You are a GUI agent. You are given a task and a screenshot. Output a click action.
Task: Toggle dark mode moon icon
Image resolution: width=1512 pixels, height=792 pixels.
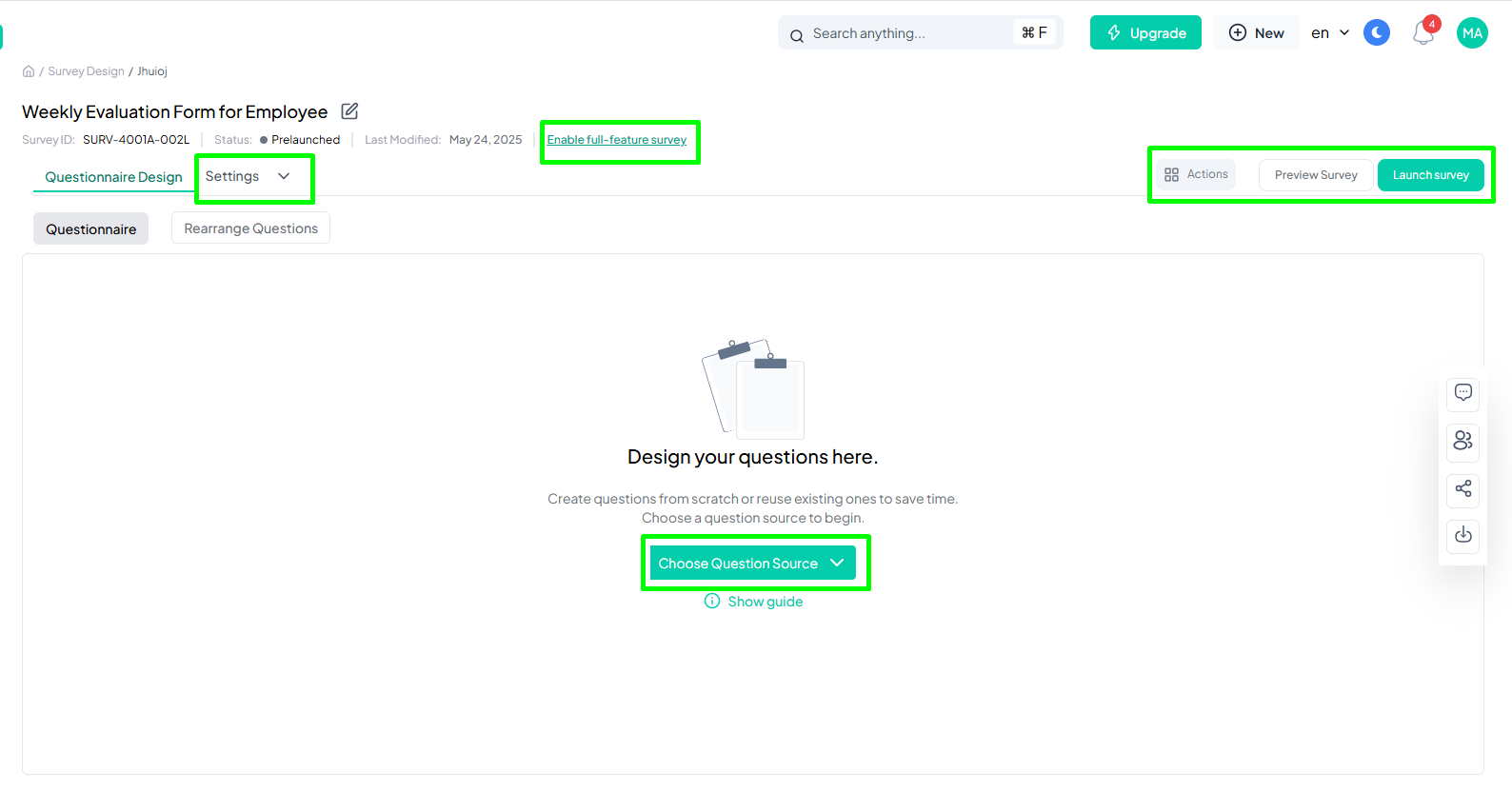pyautogui.click(x=1377, y=32)
